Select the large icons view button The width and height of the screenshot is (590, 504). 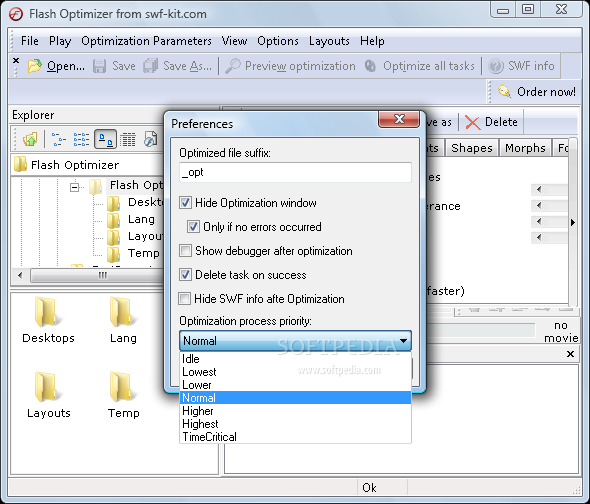pos(105,139)
